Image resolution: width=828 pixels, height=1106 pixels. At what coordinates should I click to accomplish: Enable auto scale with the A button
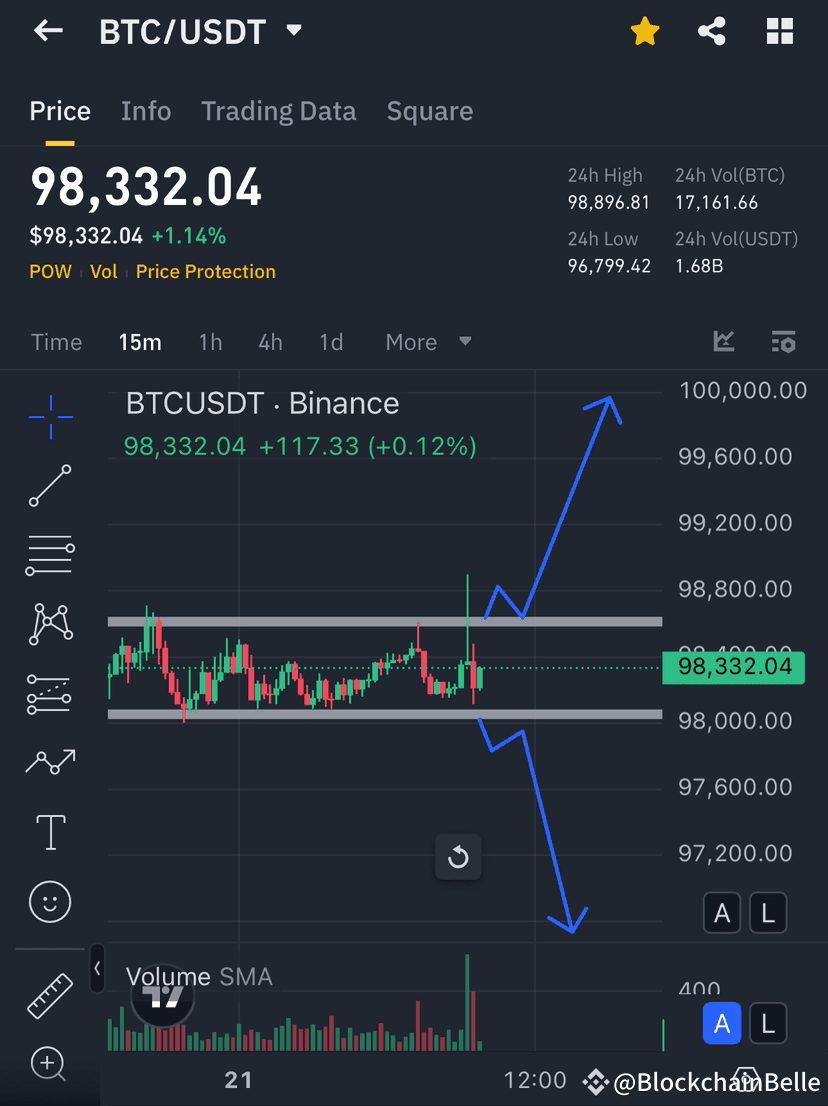722,913
